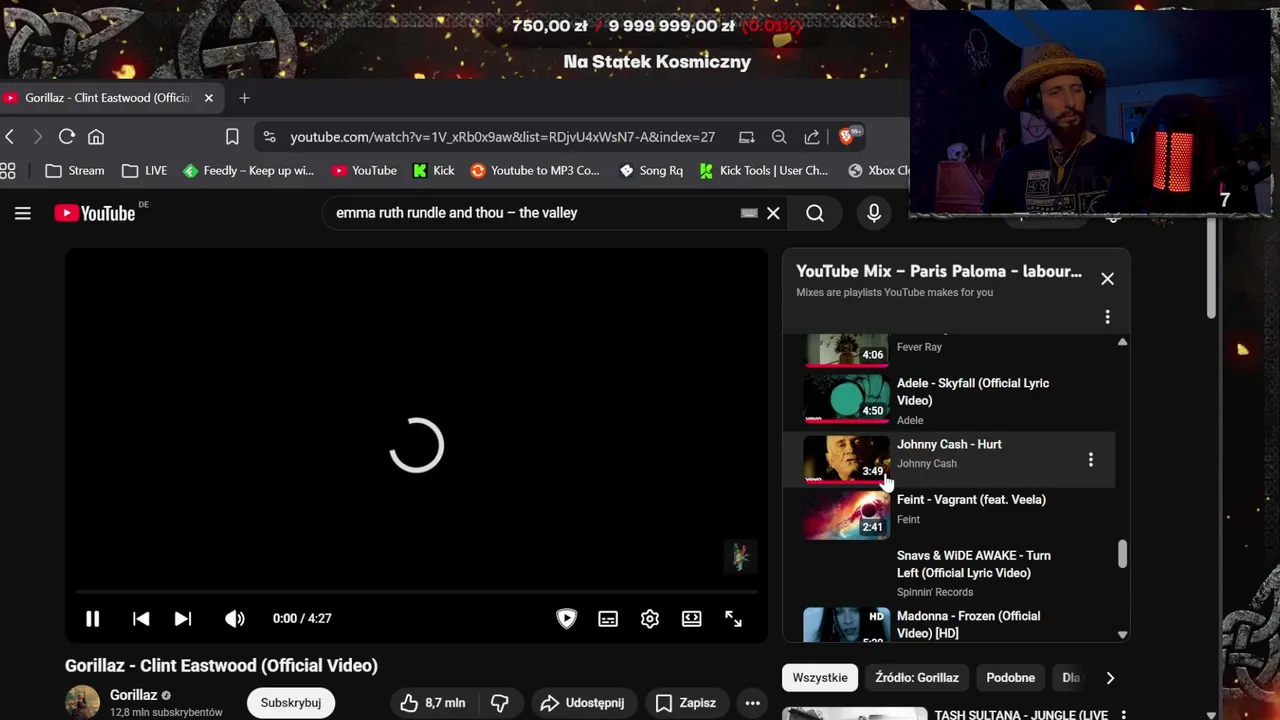
Task: Open the Kick bookmark
Action: coord(434,171)
